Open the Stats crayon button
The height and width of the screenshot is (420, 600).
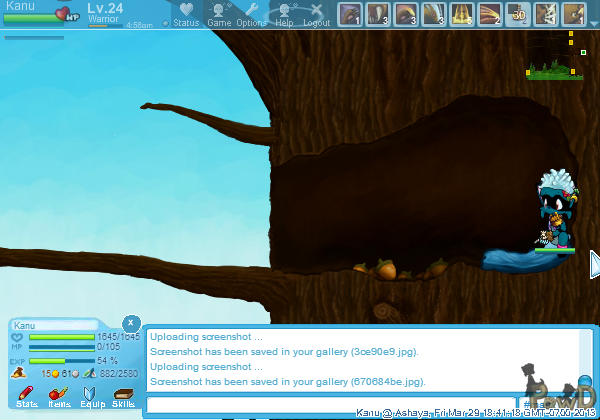tap(26, 397)
